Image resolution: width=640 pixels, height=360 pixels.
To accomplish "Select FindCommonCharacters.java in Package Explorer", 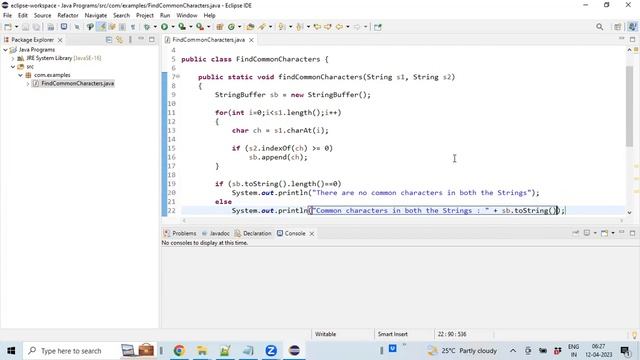I will click(x=77, y=83).
